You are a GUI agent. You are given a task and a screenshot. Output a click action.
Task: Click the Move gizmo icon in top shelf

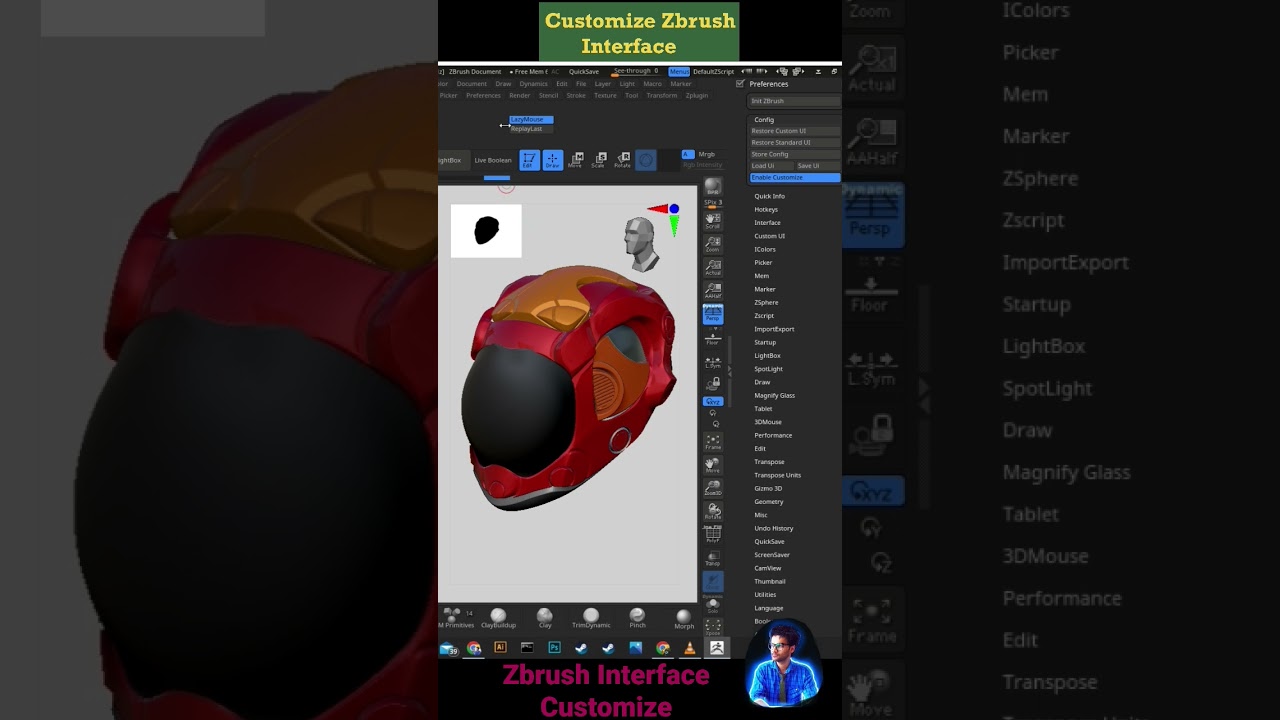click(x=576, y=160)
